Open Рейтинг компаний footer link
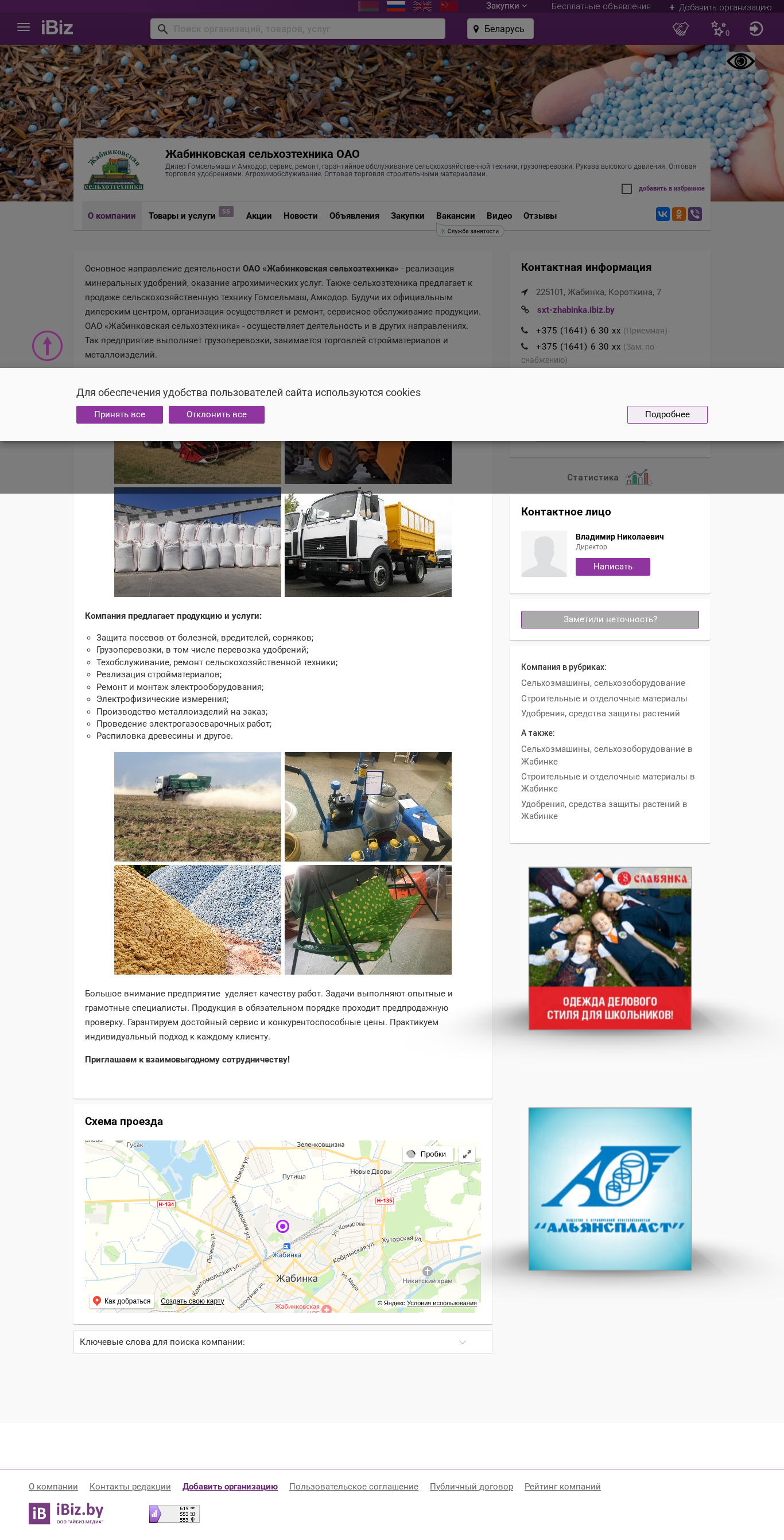The width and height of the screenshot is (784, 1540). tap(562, 1486)
